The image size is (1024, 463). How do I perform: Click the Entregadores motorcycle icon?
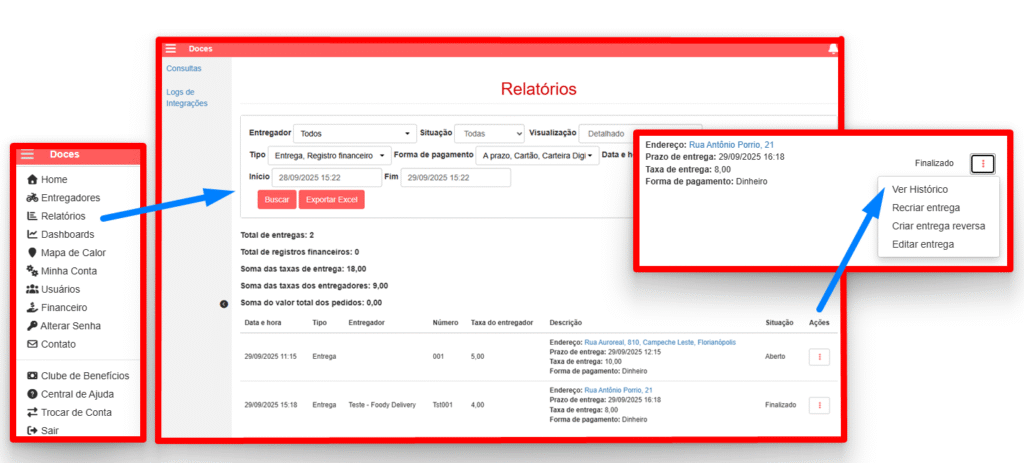[x=32, y=198]
